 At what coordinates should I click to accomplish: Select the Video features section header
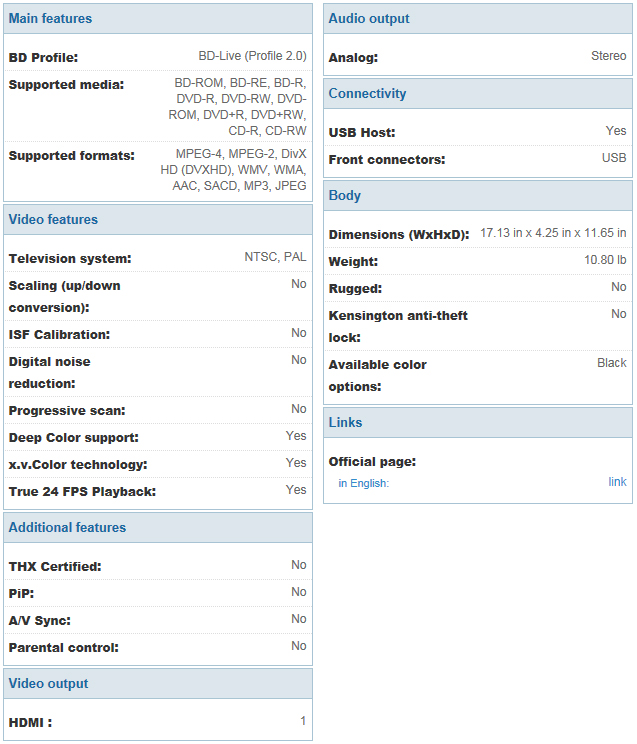(158, 220)
